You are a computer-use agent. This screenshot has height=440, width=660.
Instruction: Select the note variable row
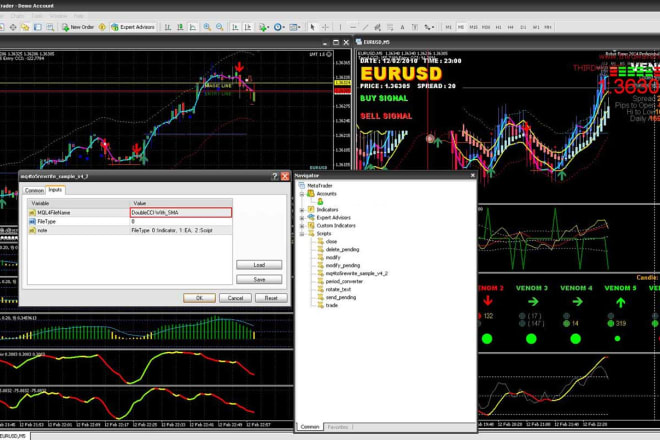point(130,230)
